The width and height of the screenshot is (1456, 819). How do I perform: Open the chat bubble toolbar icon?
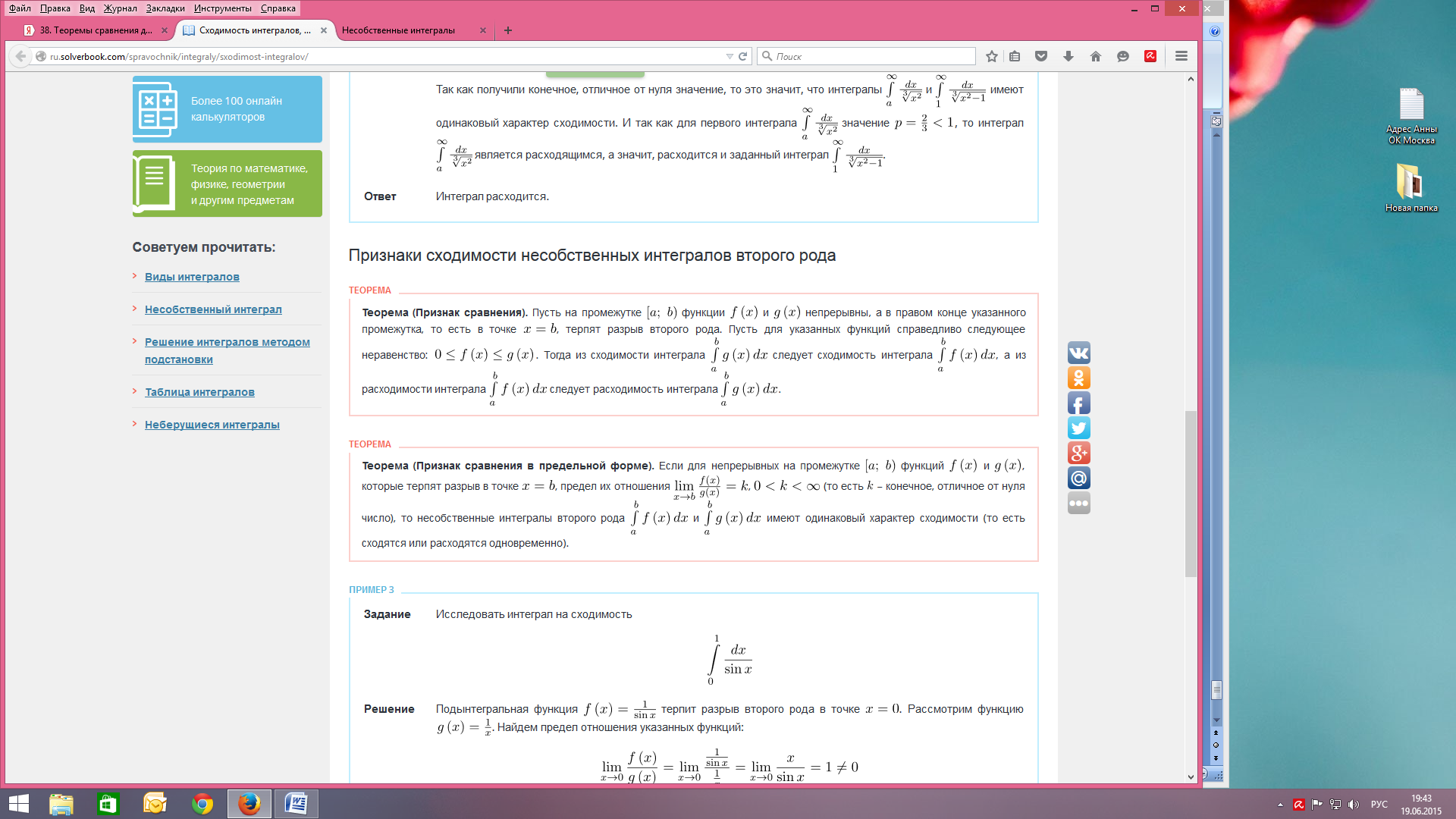click(1123, 56)
